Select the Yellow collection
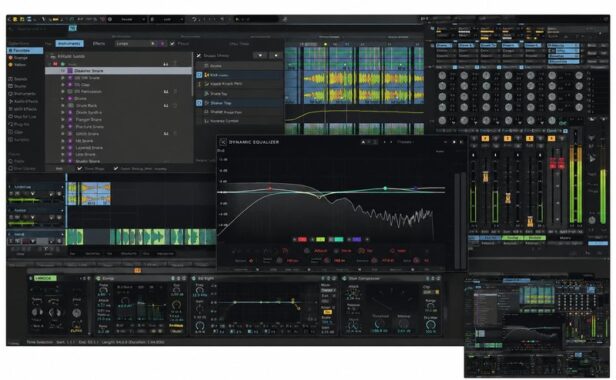Viewport: 616px width, 380px height. pyautogui.click(x=17, y=65)
